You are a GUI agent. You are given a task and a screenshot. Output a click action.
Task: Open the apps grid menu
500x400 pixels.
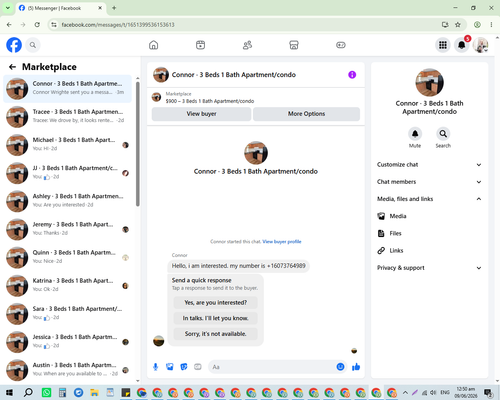tap(443, 45)
